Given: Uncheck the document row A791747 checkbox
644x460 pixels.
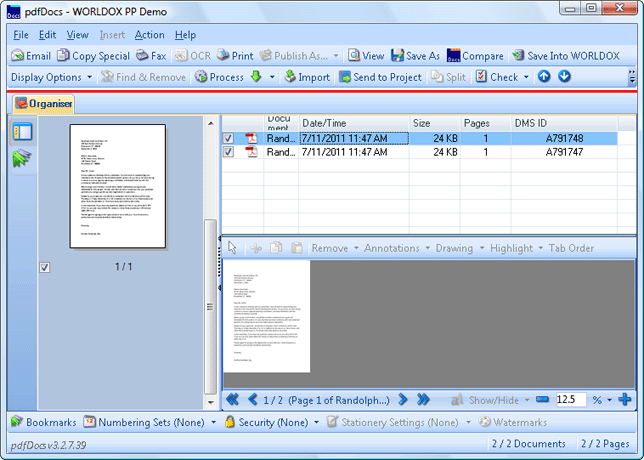Looking at the screenshot, I should pos(228,152).
